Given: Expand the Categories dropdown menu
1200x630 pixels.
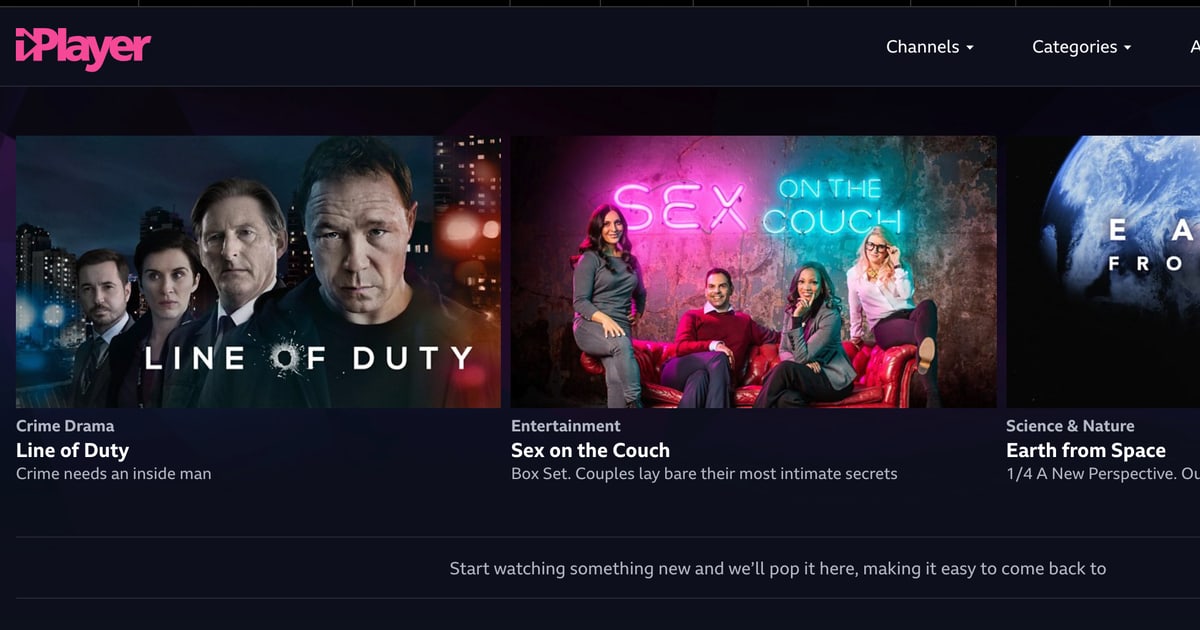Looking at the screenshot, I should coord(1082,47).
